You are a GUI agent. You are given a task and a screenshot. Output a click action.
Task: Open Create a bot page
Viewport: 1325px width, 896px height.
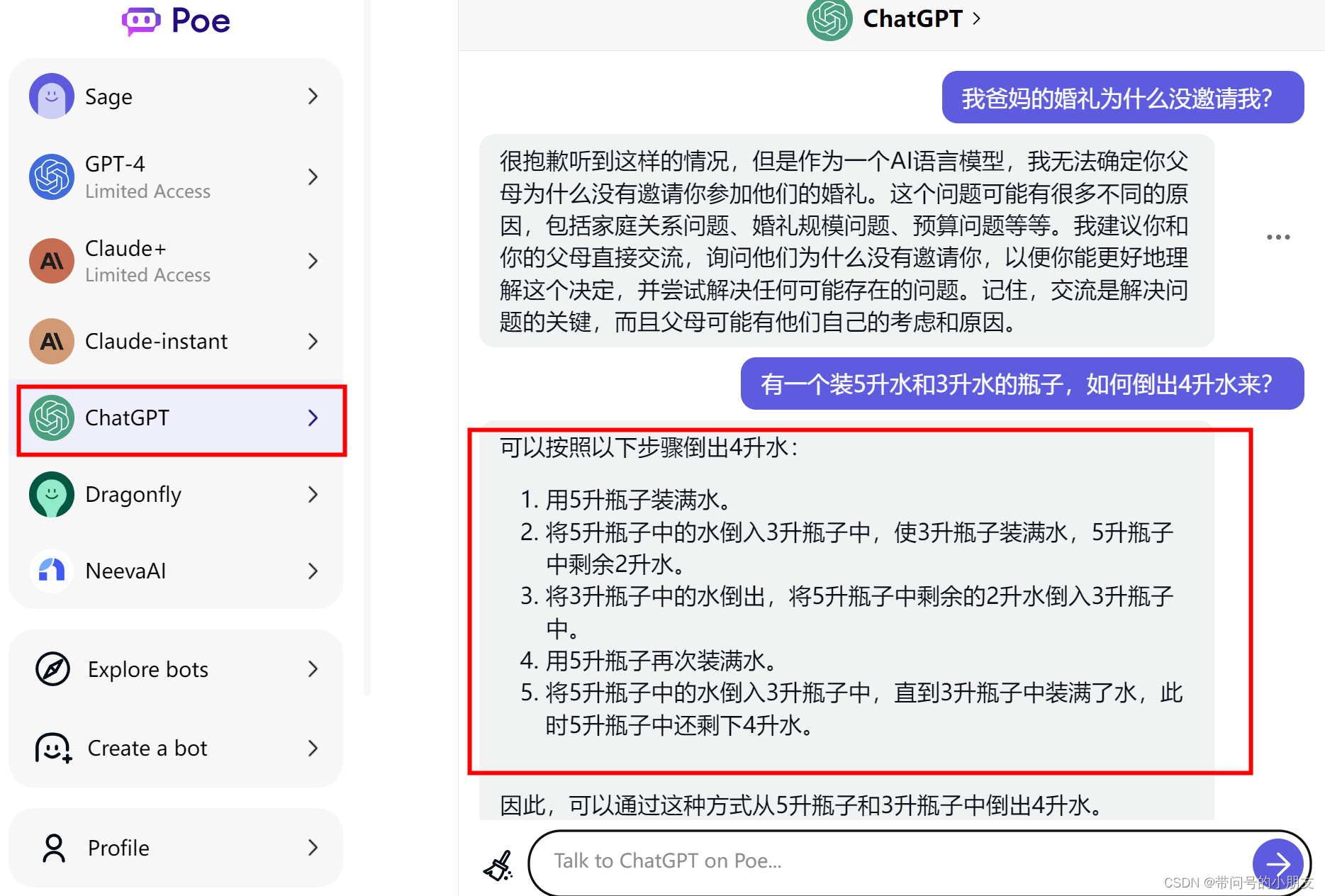[176, 748]
